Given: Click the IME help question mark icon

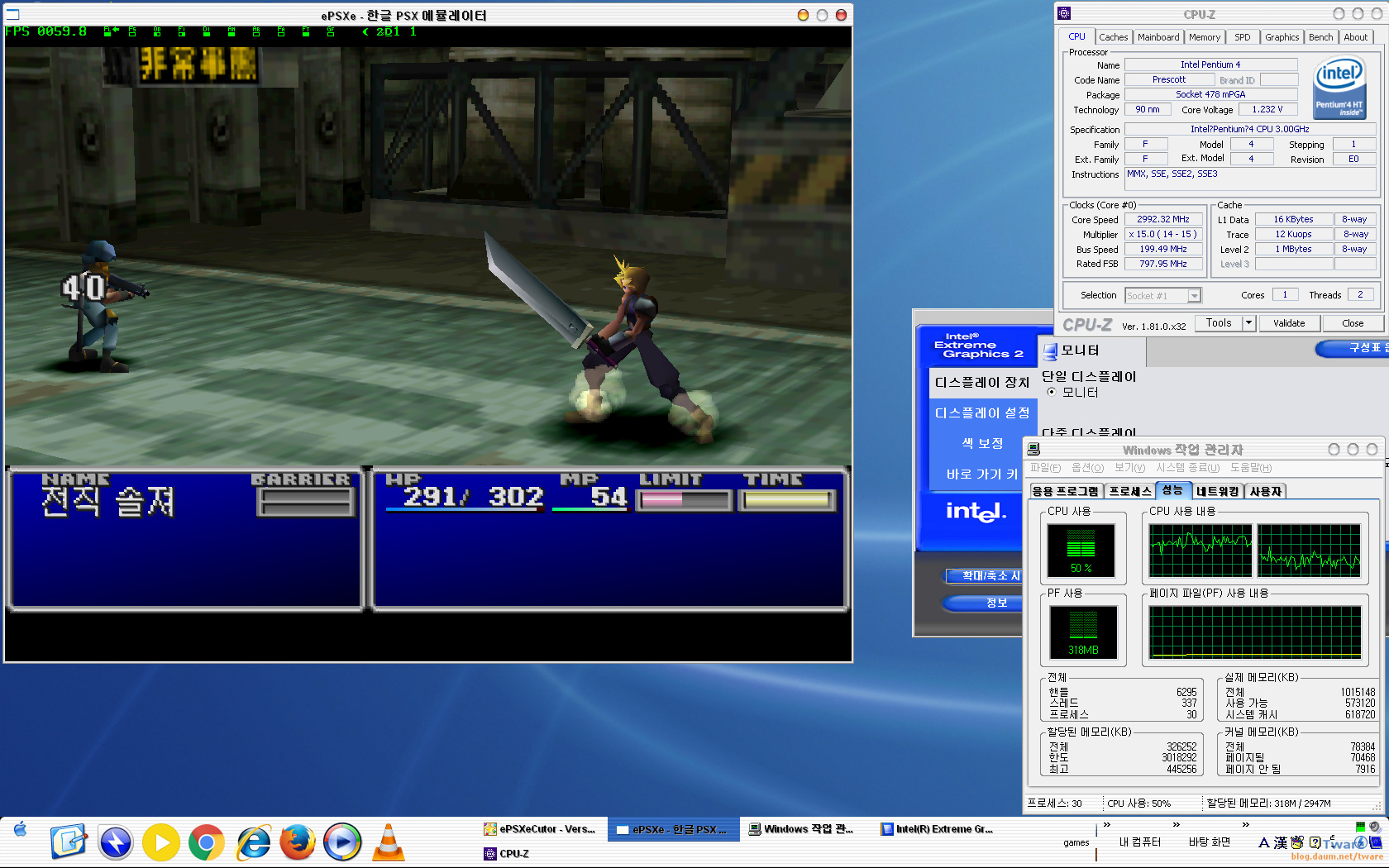Looking at the screenshot, I should point(1315,843).
